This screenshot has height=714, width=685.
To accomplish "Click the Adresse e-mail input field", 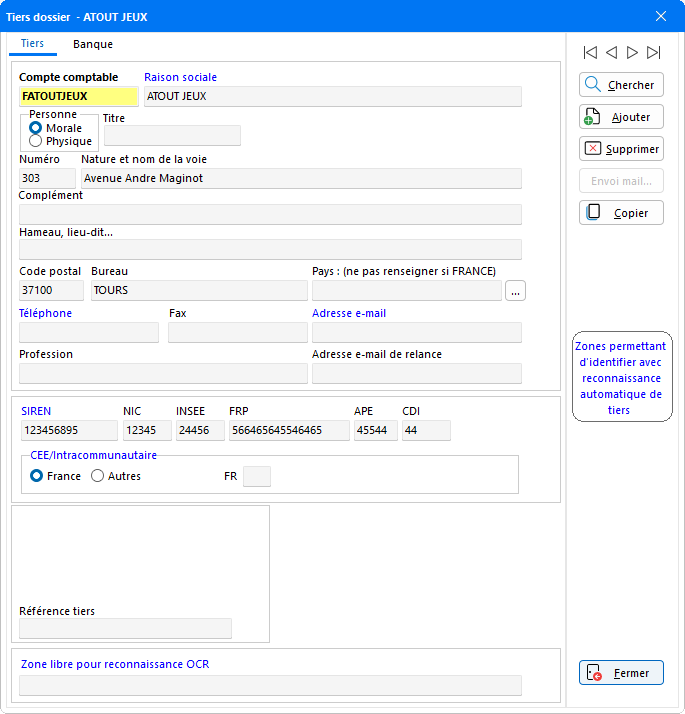I will (416, 333).
